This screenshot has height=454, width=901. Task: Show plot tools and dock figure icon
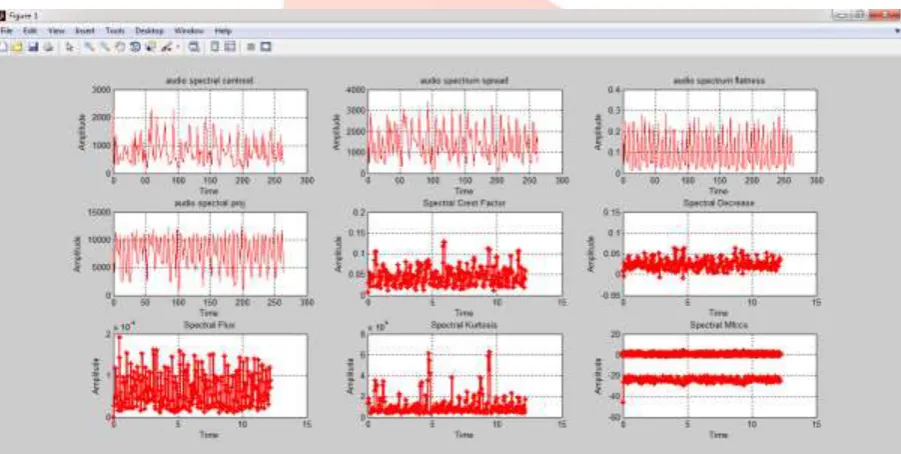click(265, 47)
